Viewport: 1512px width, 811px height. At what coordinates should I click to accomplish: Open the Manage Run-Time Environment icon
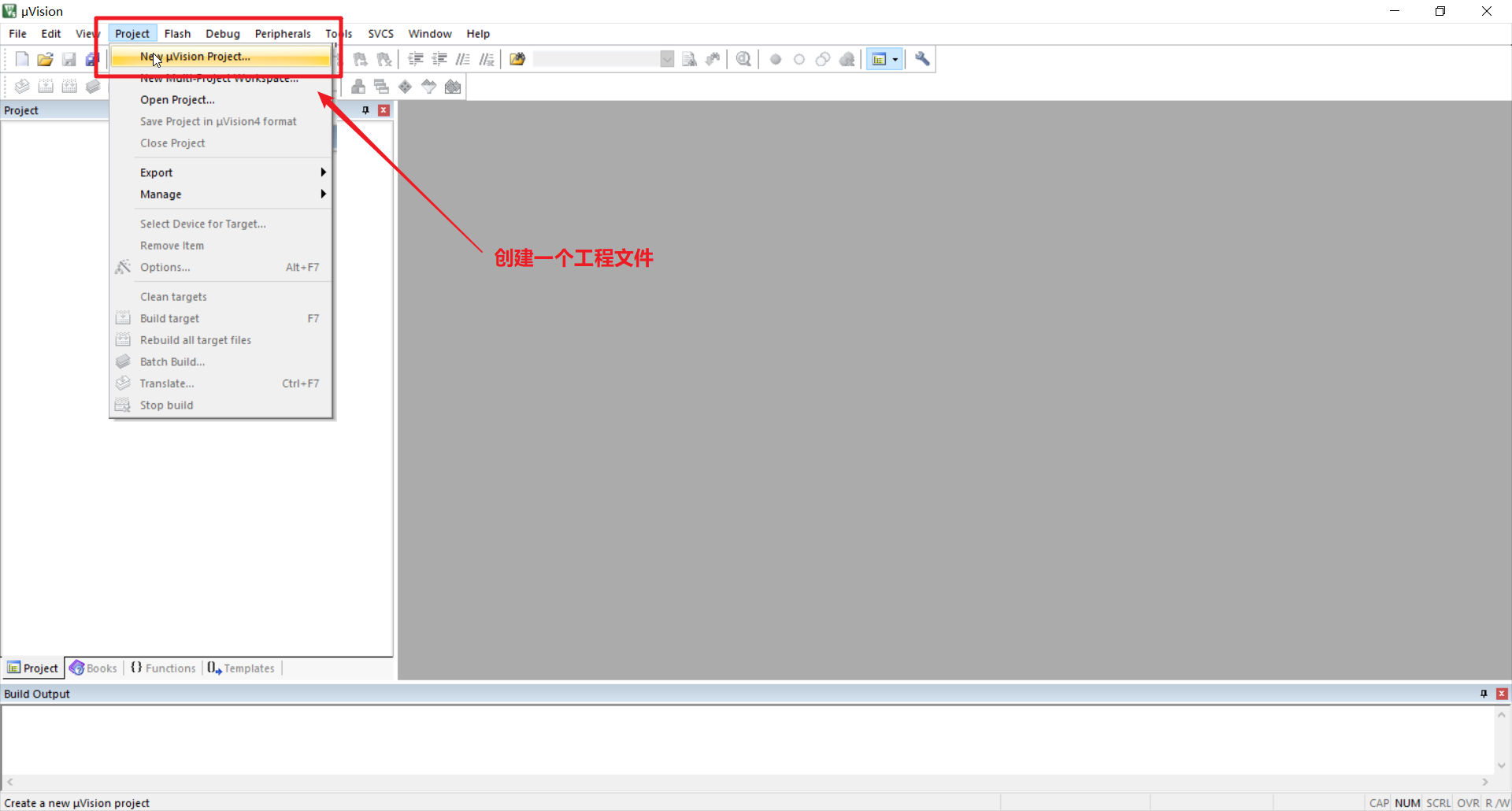406,87
